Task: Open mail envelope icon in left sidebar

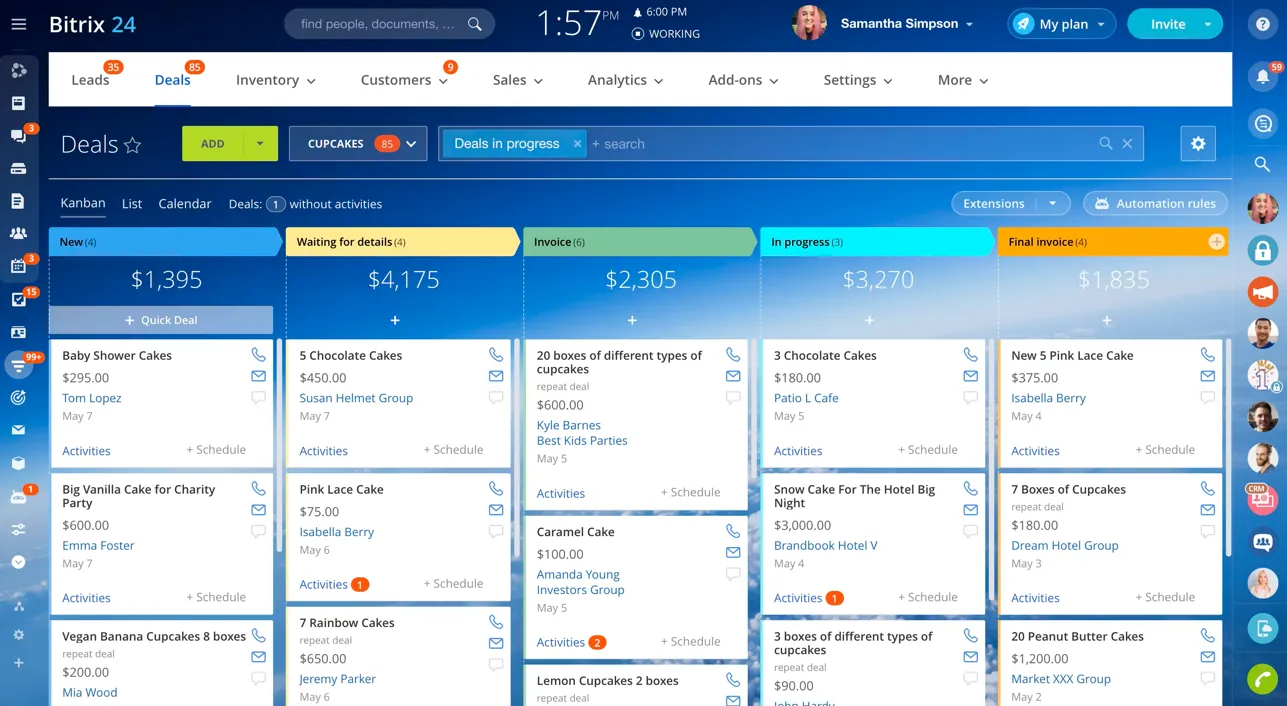Action: [18, 430]
